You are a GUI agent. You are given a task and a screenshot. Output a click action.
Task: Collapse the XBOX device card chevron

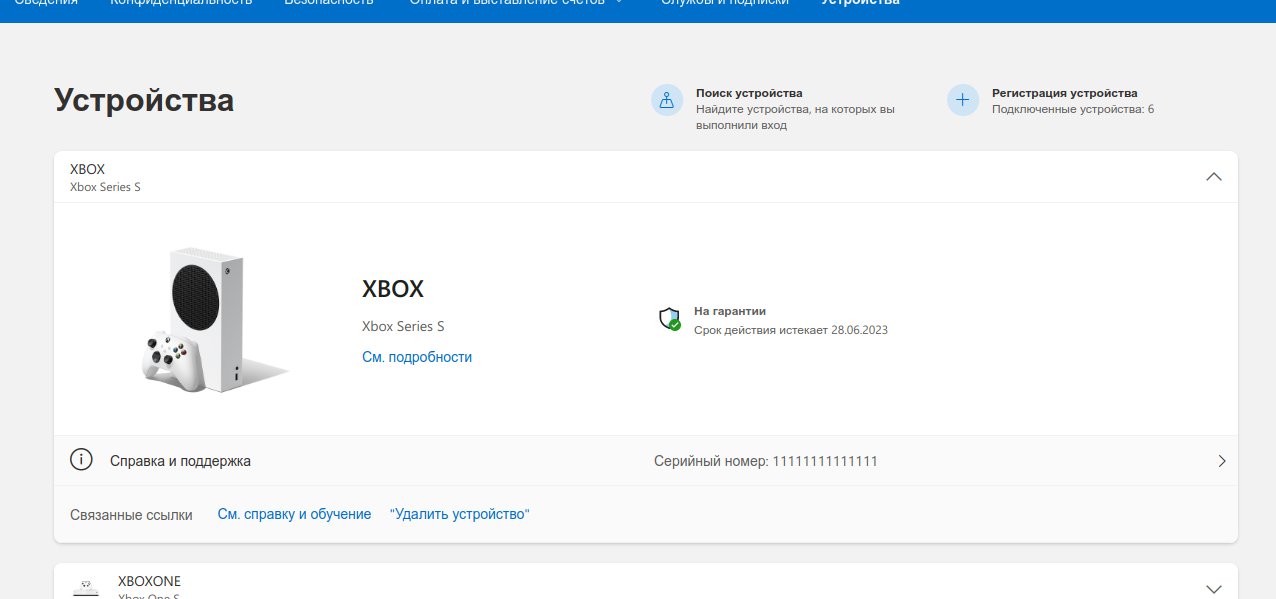click(1214, 177)
